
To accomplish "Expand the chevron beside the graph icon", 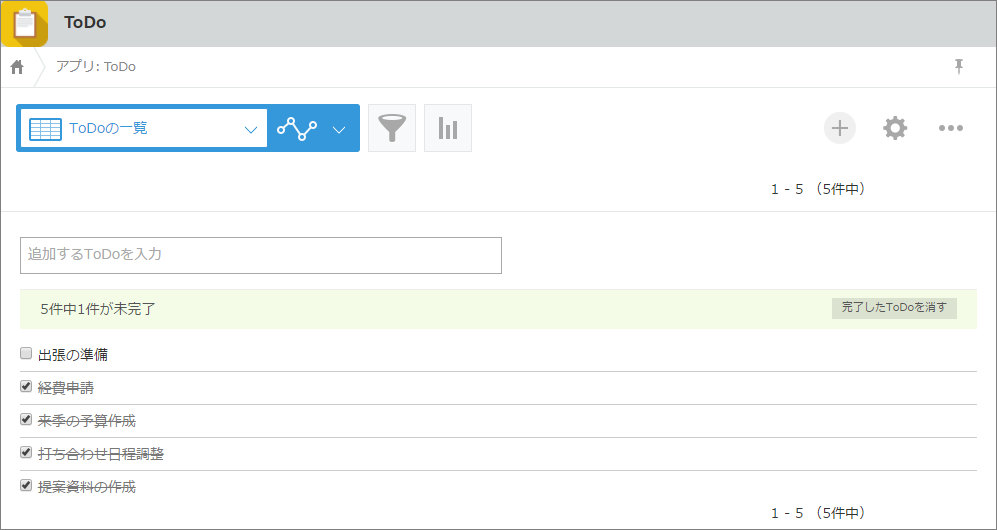I will 339,129.
